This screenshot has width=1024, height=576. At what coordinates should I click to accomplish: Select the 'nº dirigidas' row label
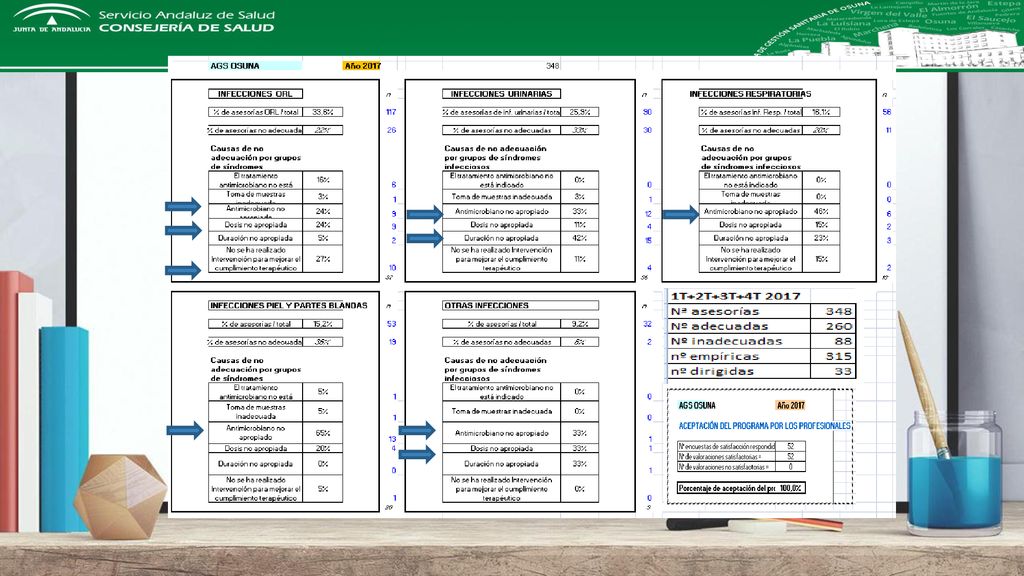click(x=739, y=371)
